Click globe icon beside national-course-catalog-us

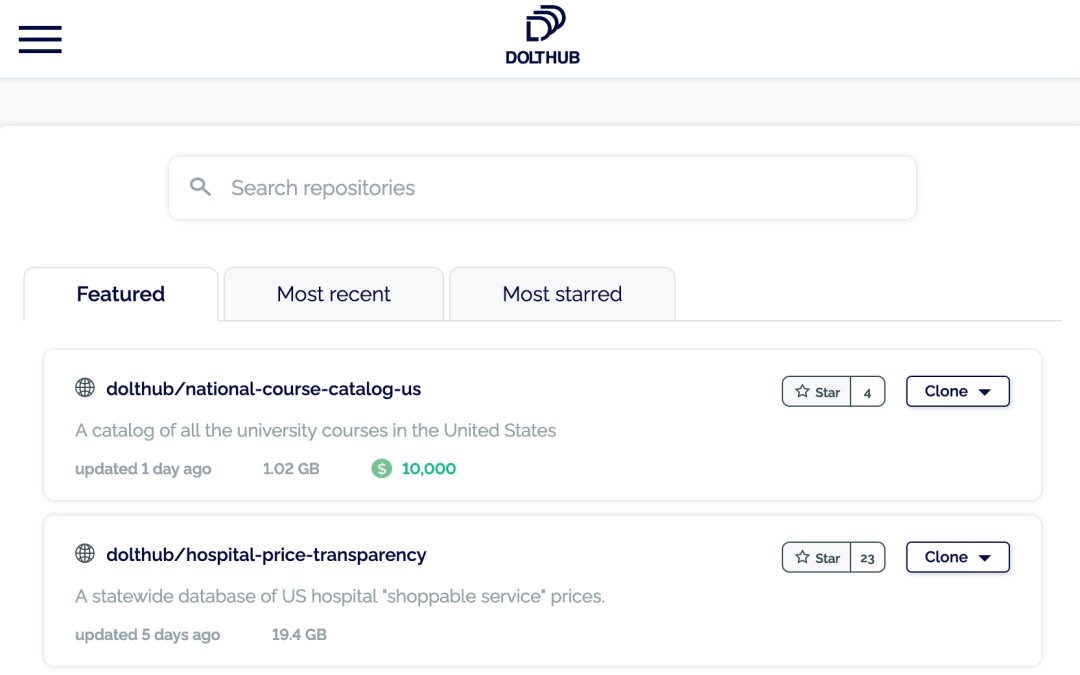coord(85,388)
